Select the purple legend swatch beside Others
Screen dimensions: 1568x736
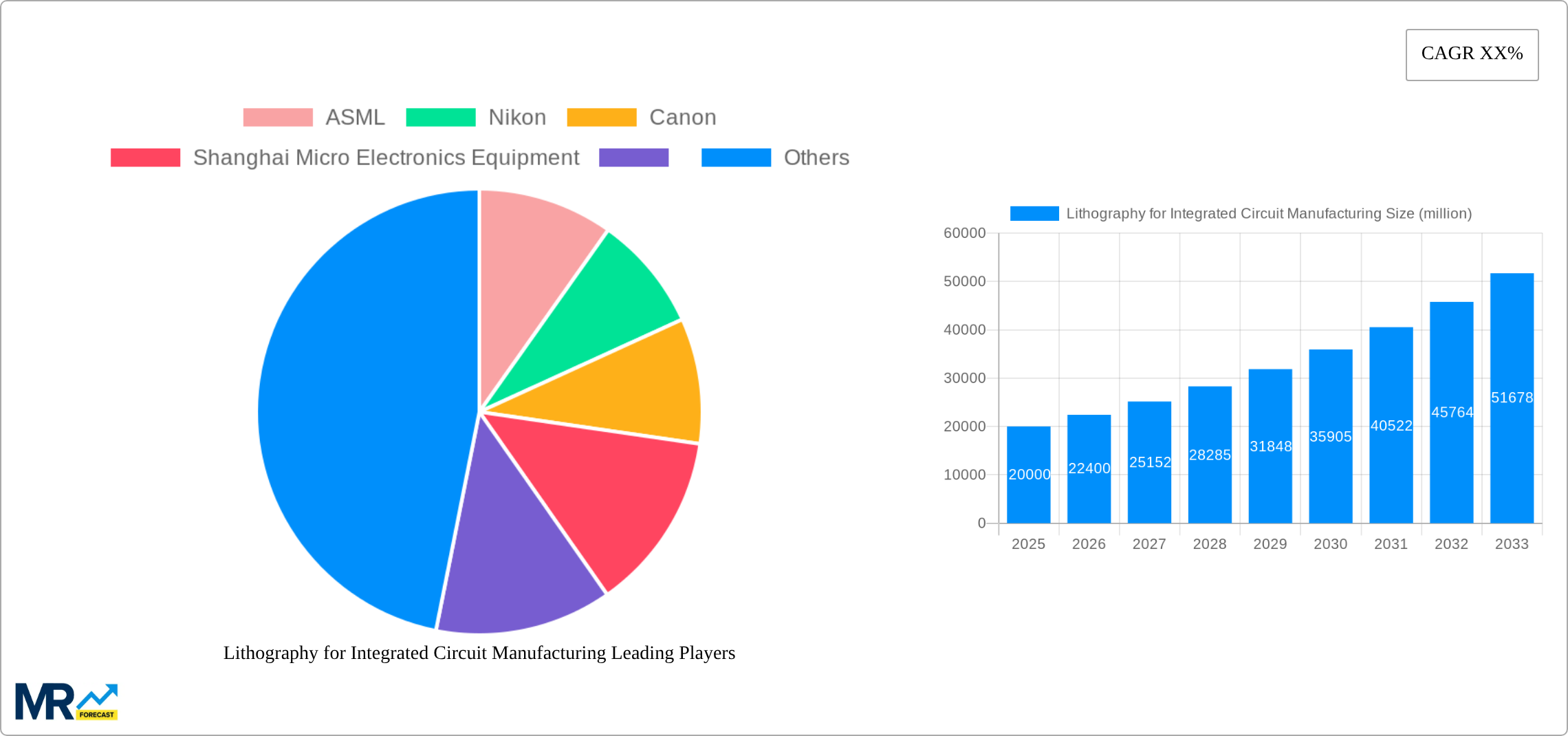[x=633, y=157]
